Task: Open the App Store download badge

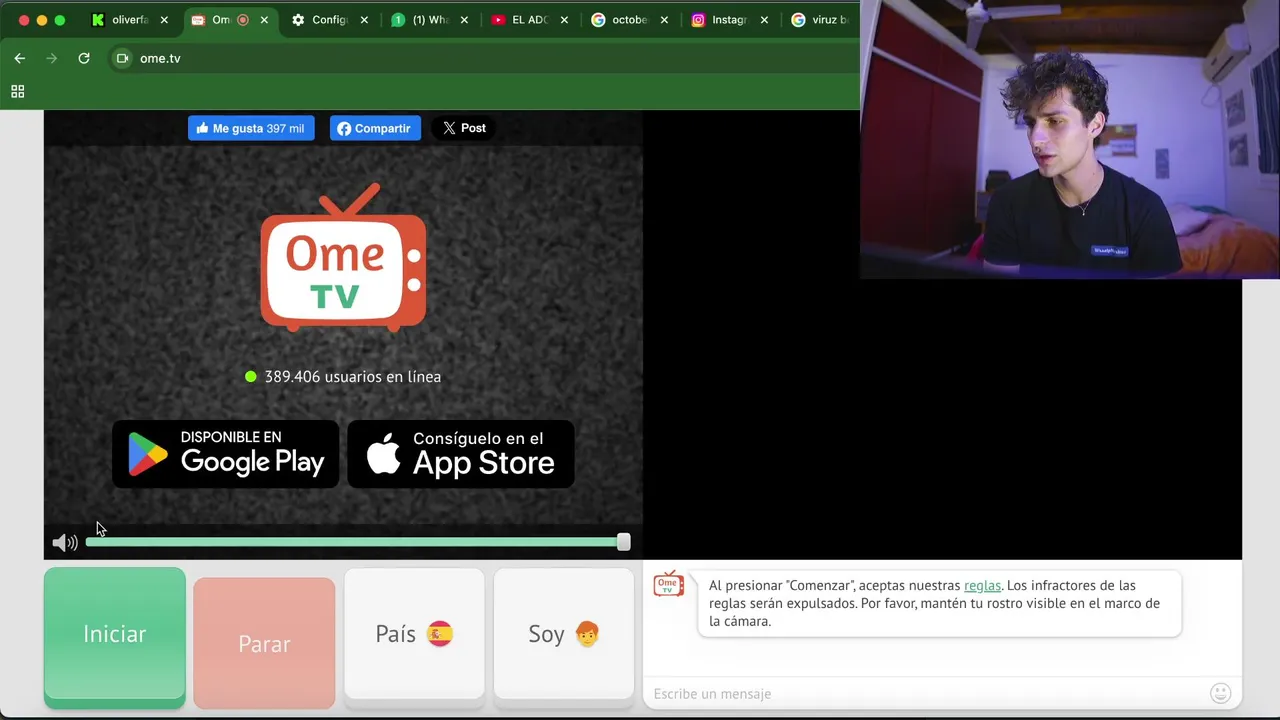Action: pyautogui.click(x=461, y=454)
